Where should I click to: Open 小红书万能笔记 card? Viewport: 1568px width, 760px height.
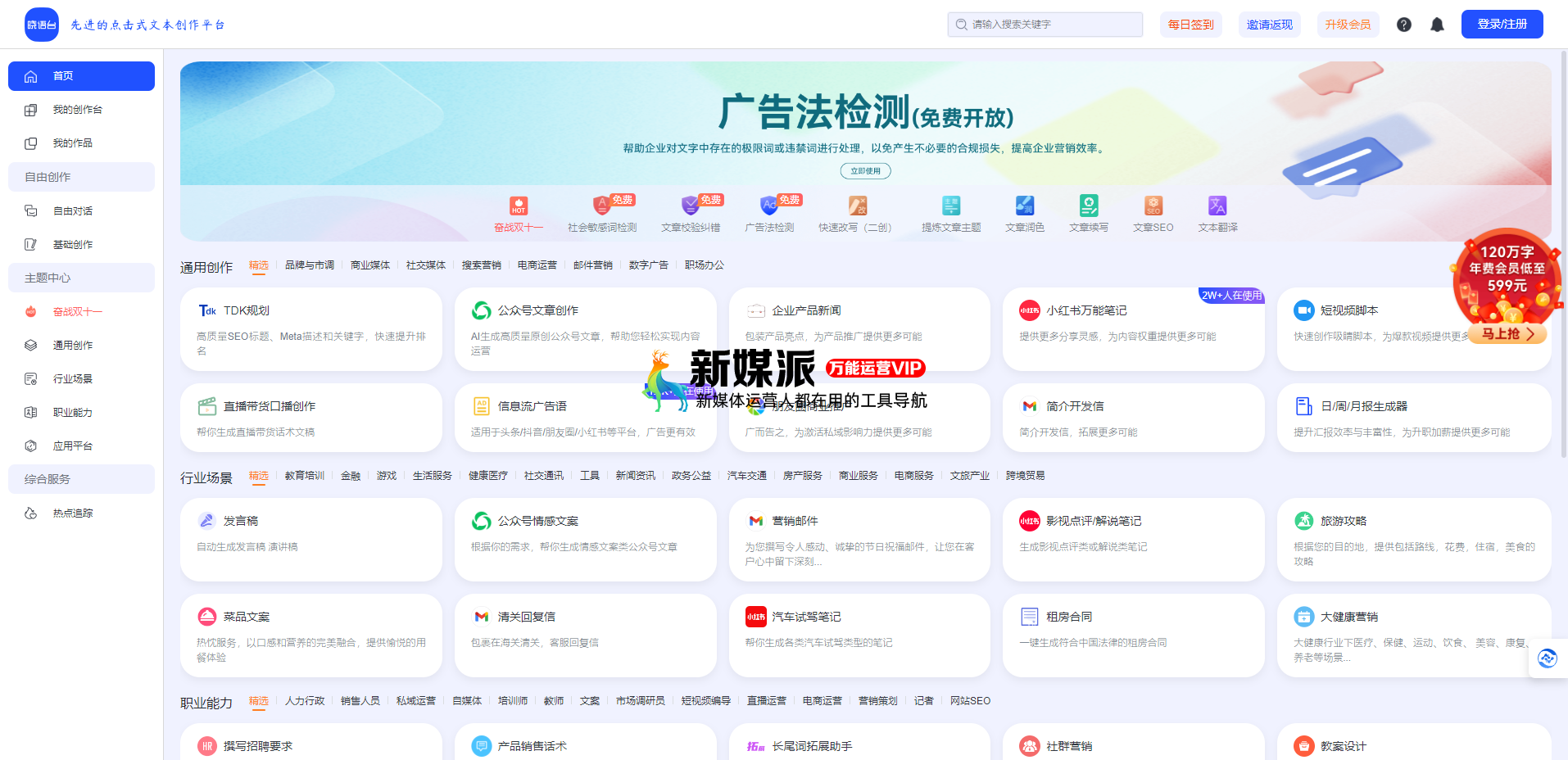coord(1133,329)
